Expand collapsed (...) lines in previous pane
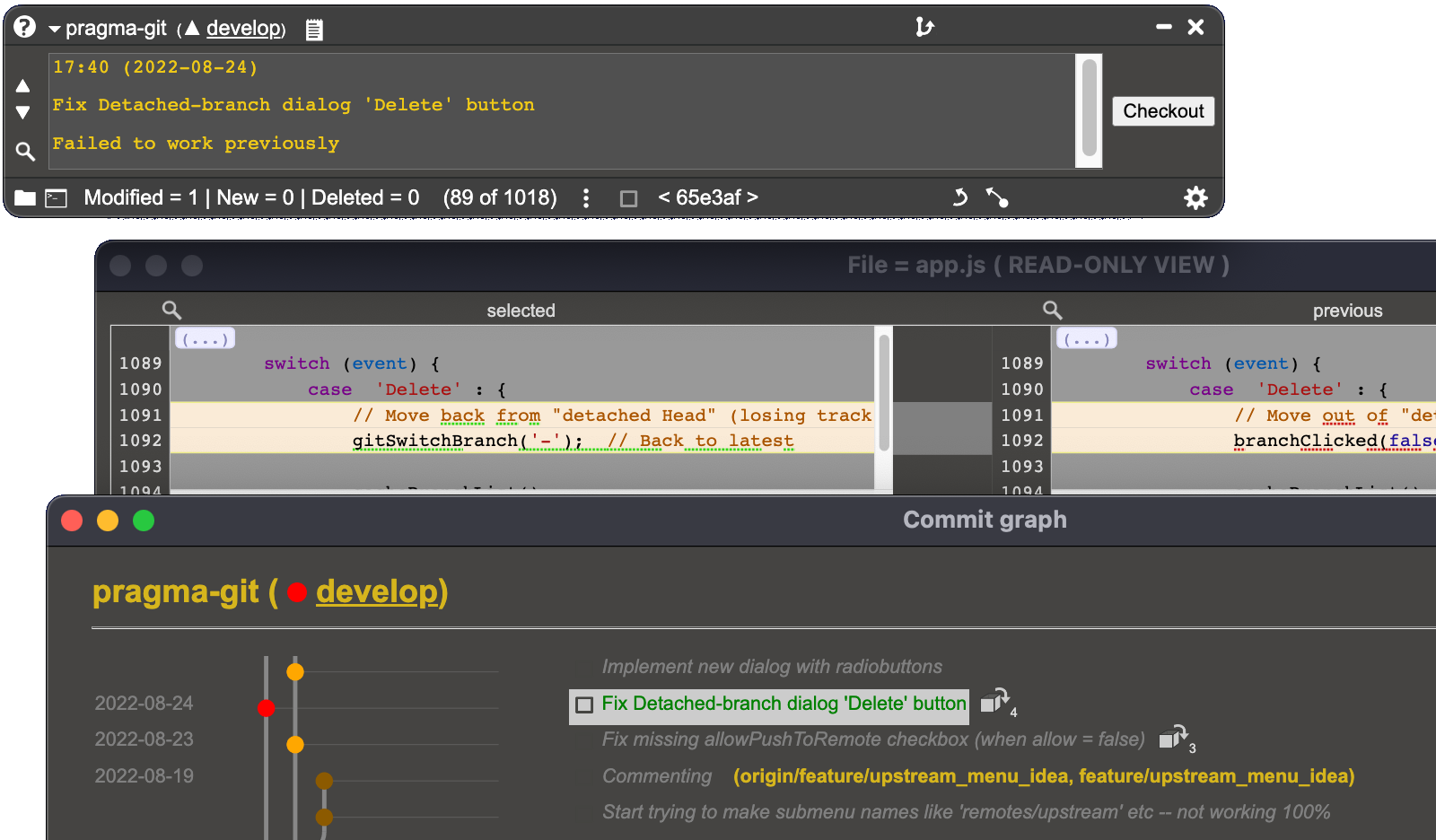The image size is (1436, 840). (x=1086, y=339)
